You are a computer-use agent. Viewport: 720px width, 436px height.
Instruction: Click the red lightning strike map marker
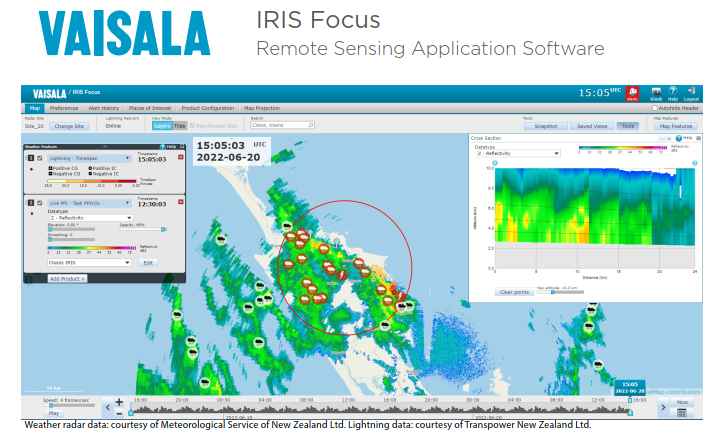click(x=342, y=275)
